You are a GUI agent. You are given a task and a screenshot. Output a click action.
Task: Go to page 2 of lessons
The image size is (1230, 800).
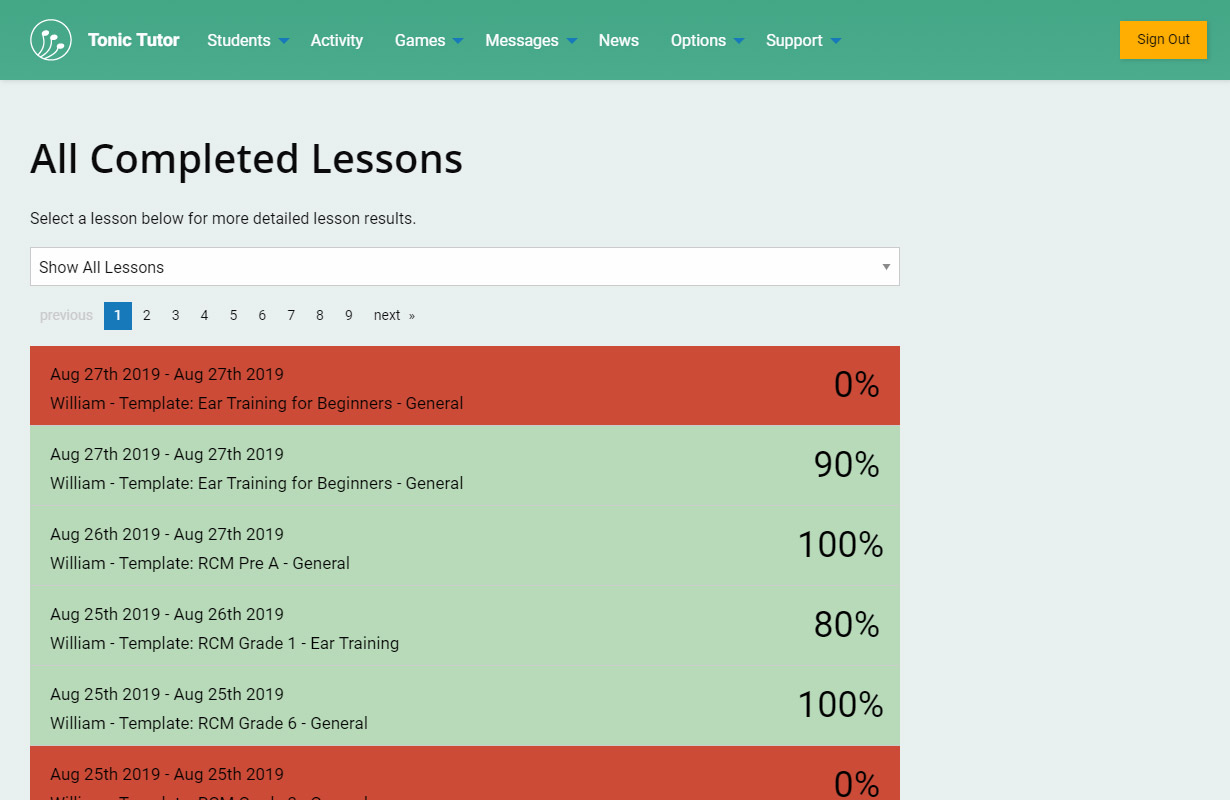(x=146, y=315)
